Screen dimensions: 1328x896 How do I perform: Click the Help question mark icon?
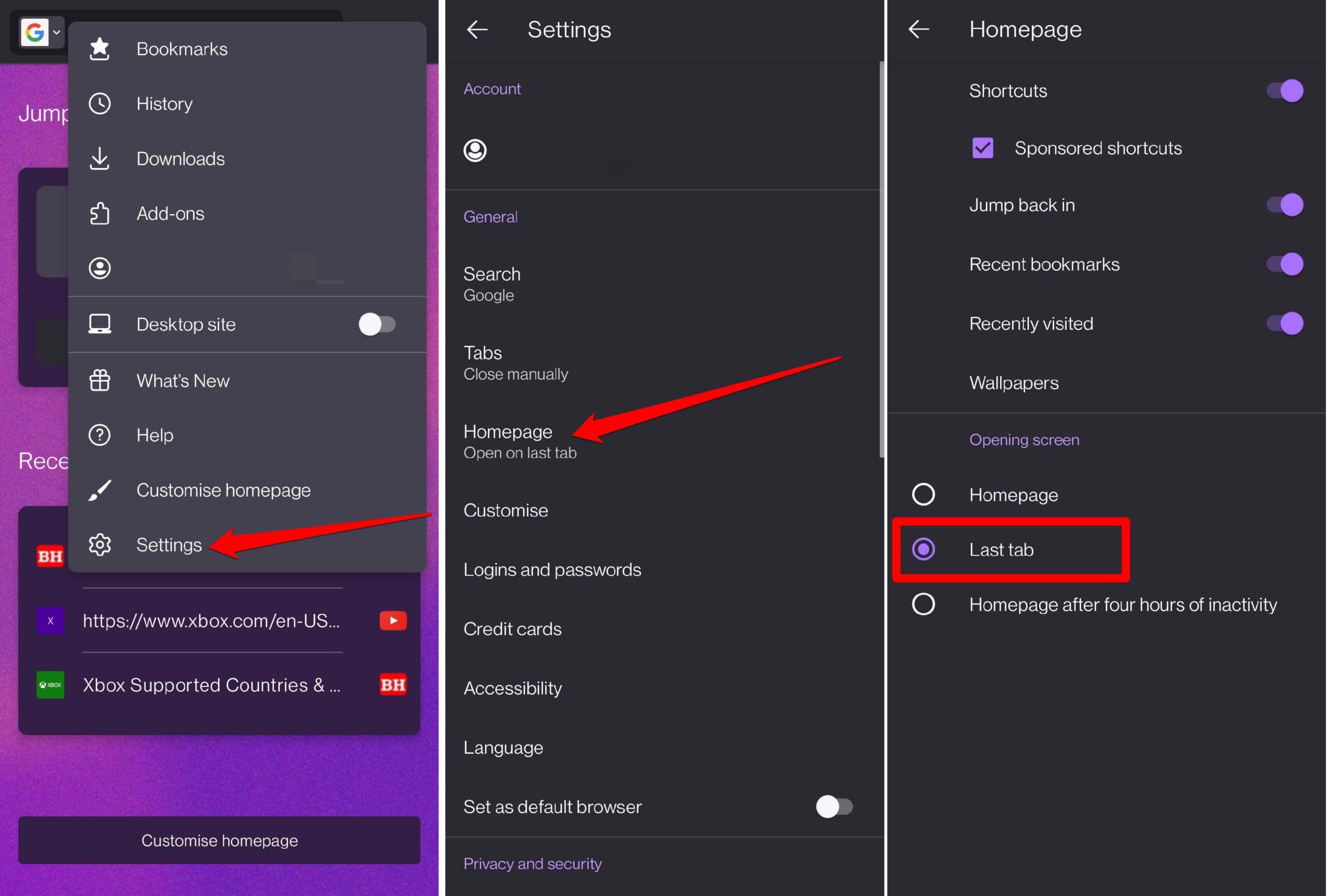pos(100,435)
